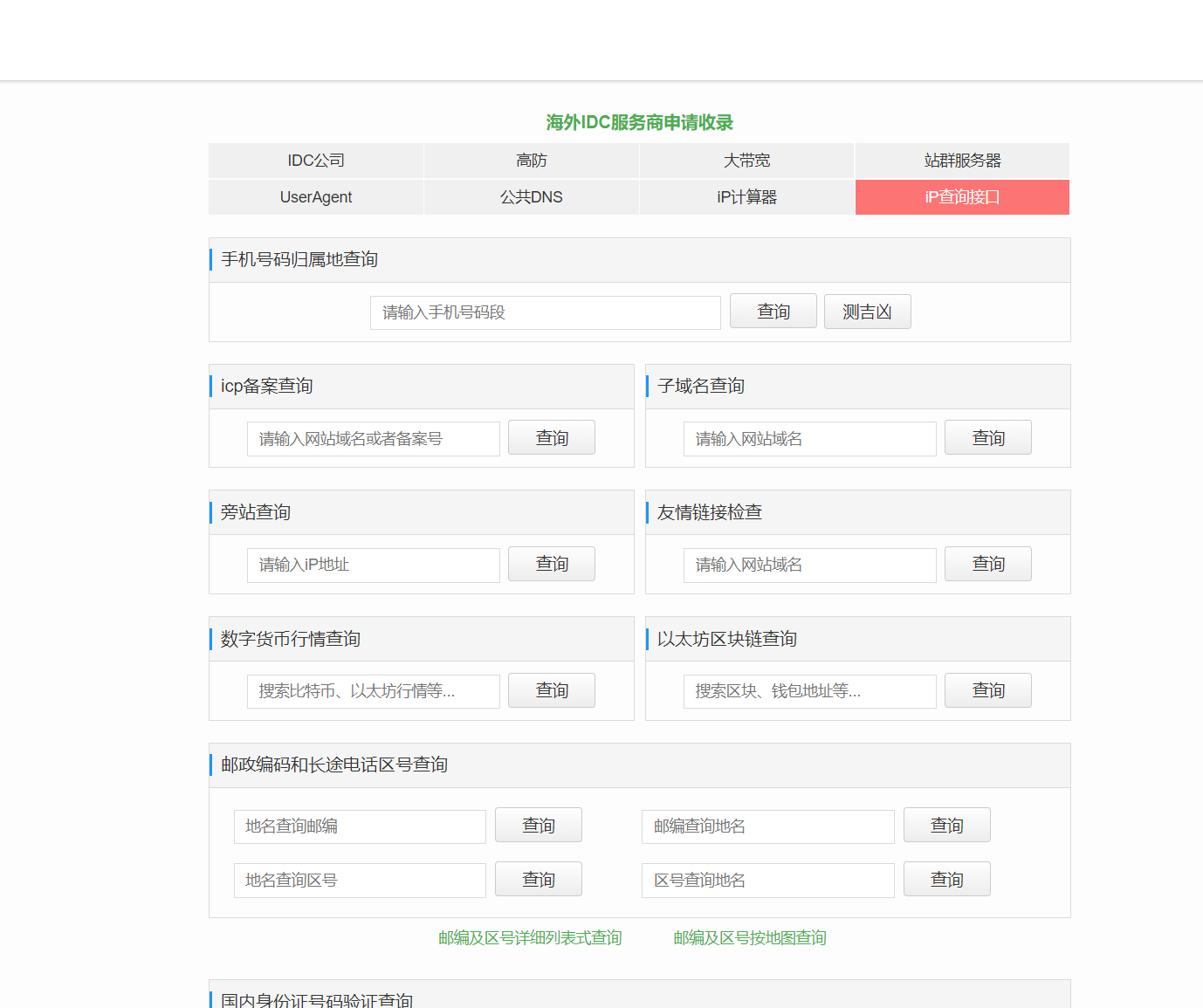This screenshot has height=1008, width=1203.
Task: Click the 搜索比特币 cryptocurrency search field
Action: pos(373,691)
